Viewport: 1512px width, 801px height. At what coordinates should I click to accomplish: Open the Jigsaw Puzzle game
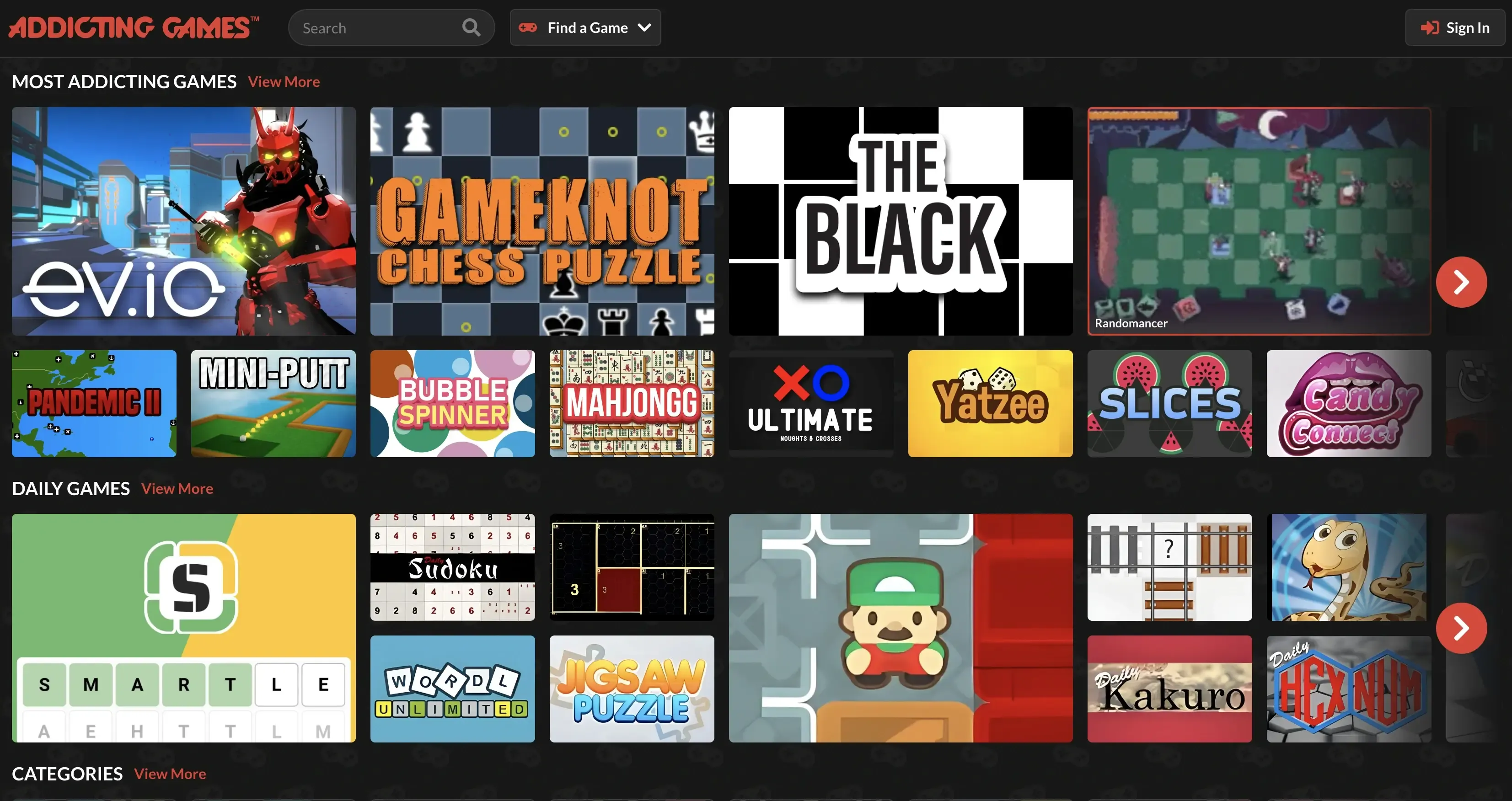point(632,689)
